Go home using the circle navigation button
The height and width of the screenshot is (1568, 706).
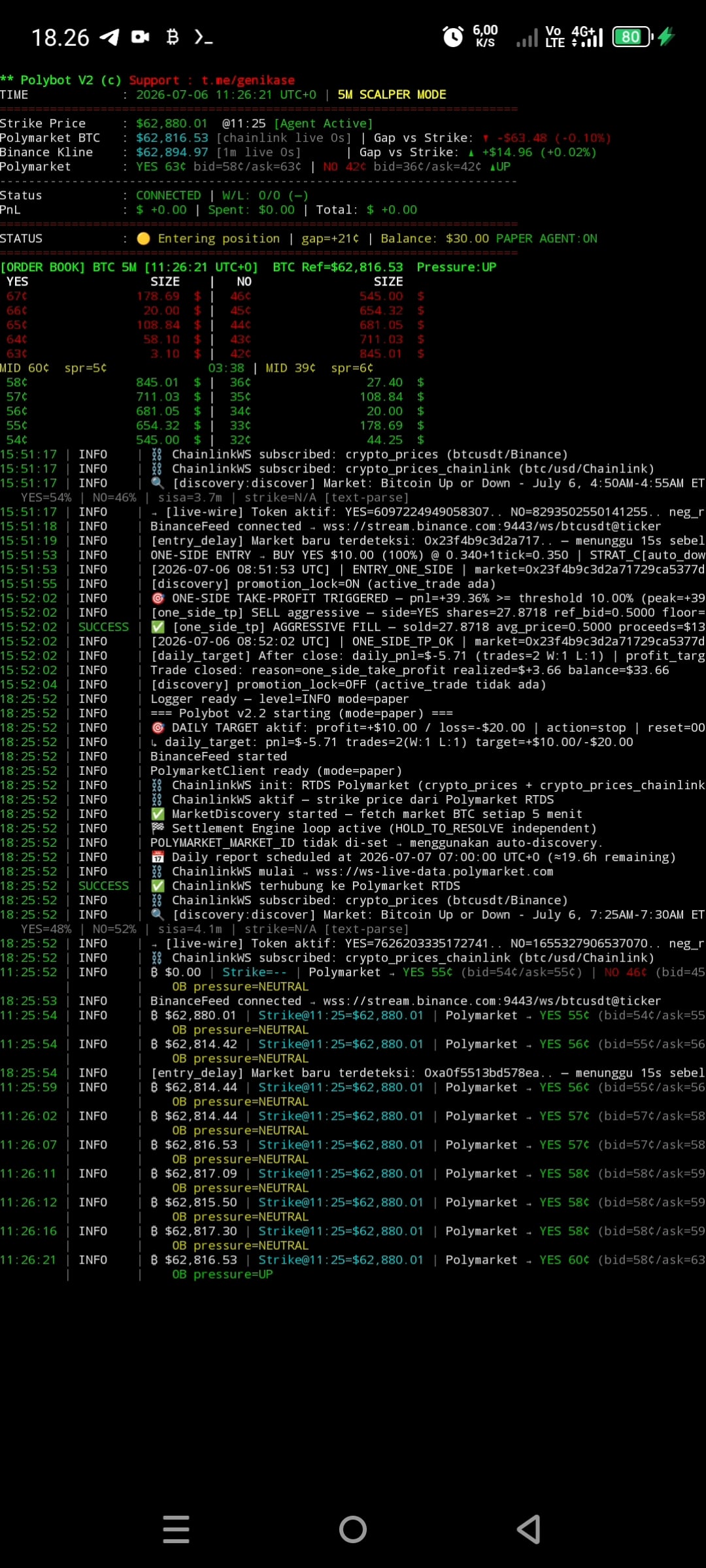coord(353,1529)
